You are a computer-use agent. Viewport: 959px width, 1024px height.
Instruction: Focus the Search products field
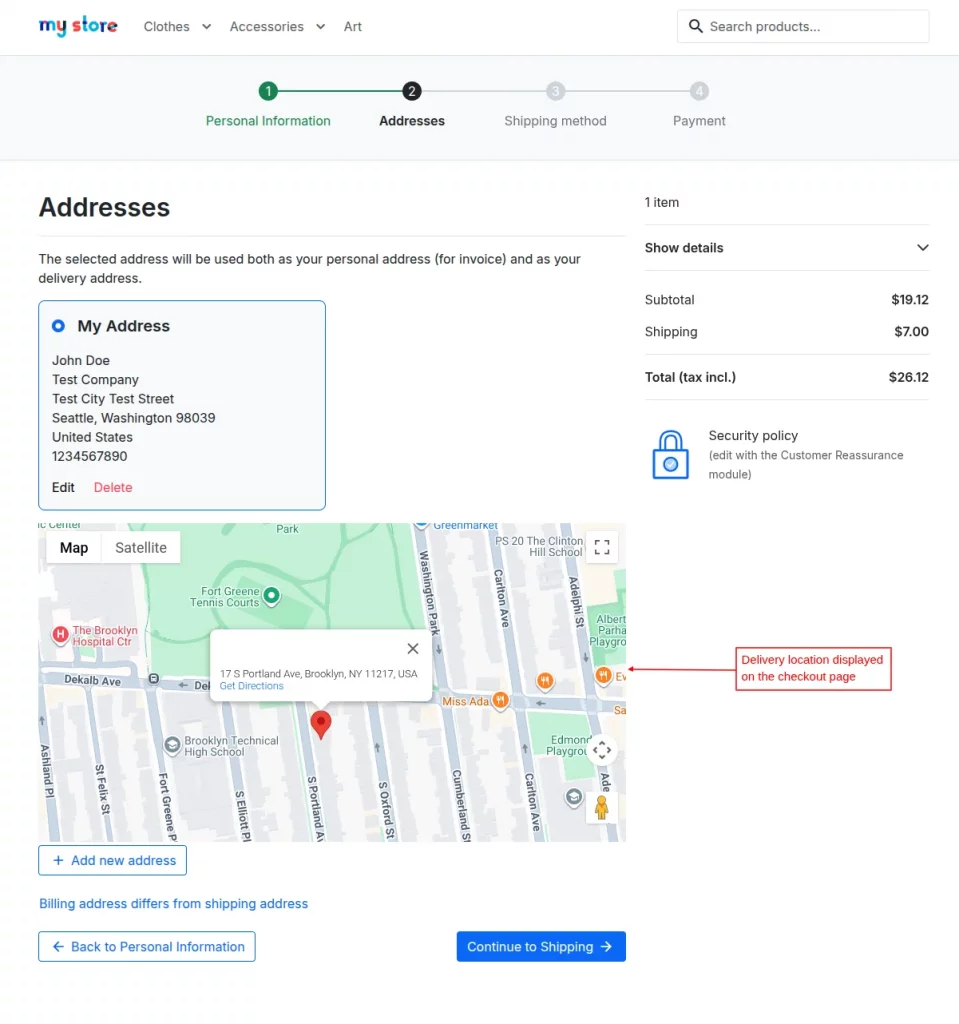tap(803, 26)
